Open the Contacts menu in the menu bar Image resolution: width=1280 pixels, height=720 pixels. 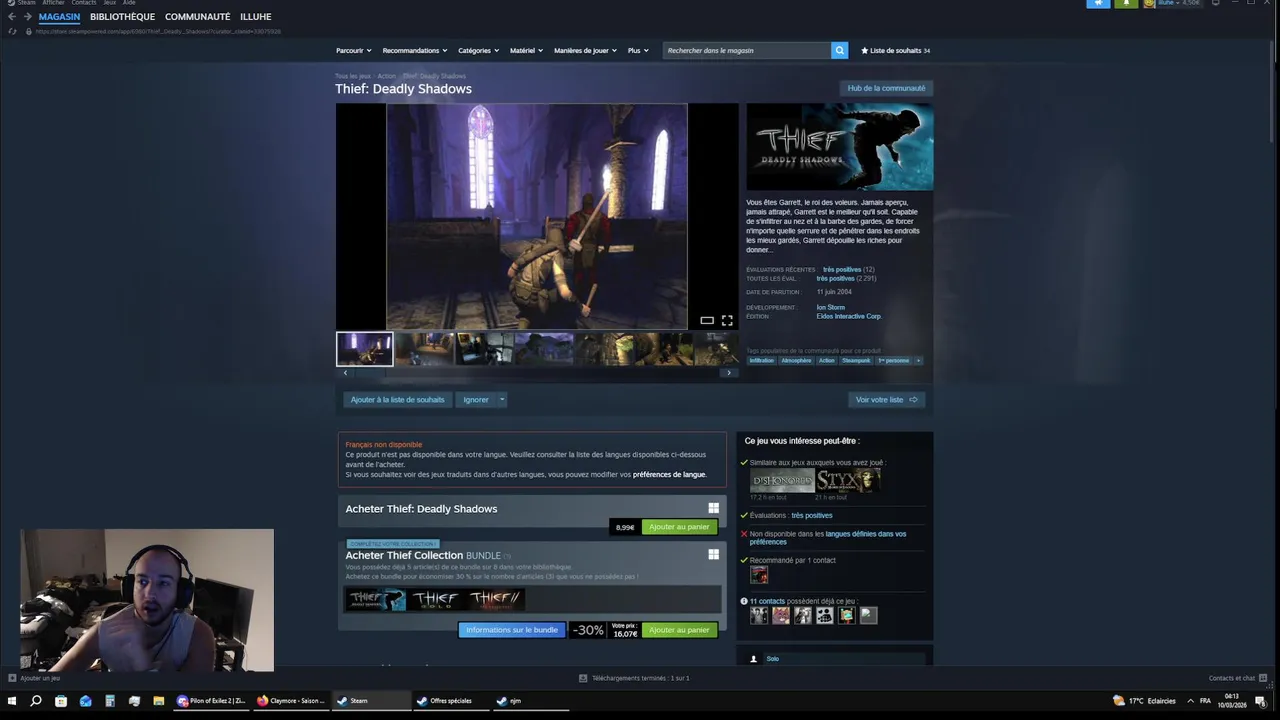[x=84, y=3]
